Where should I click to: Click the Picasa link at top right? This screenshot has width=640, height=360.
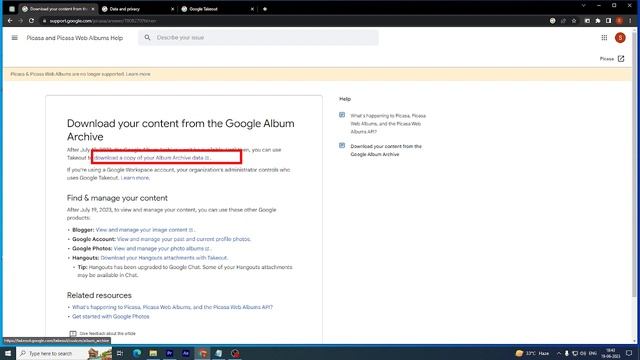tap(607, 59)
